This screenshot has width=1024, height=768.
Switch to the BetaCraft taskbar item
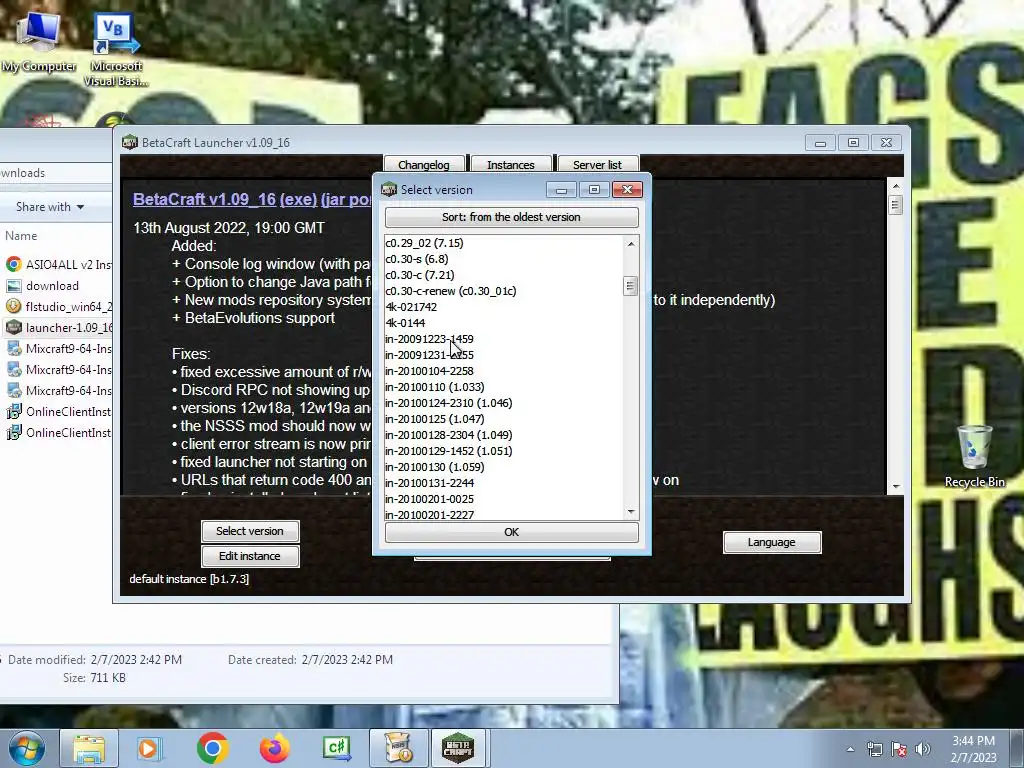pyautogui.click(x=458, y=748)
